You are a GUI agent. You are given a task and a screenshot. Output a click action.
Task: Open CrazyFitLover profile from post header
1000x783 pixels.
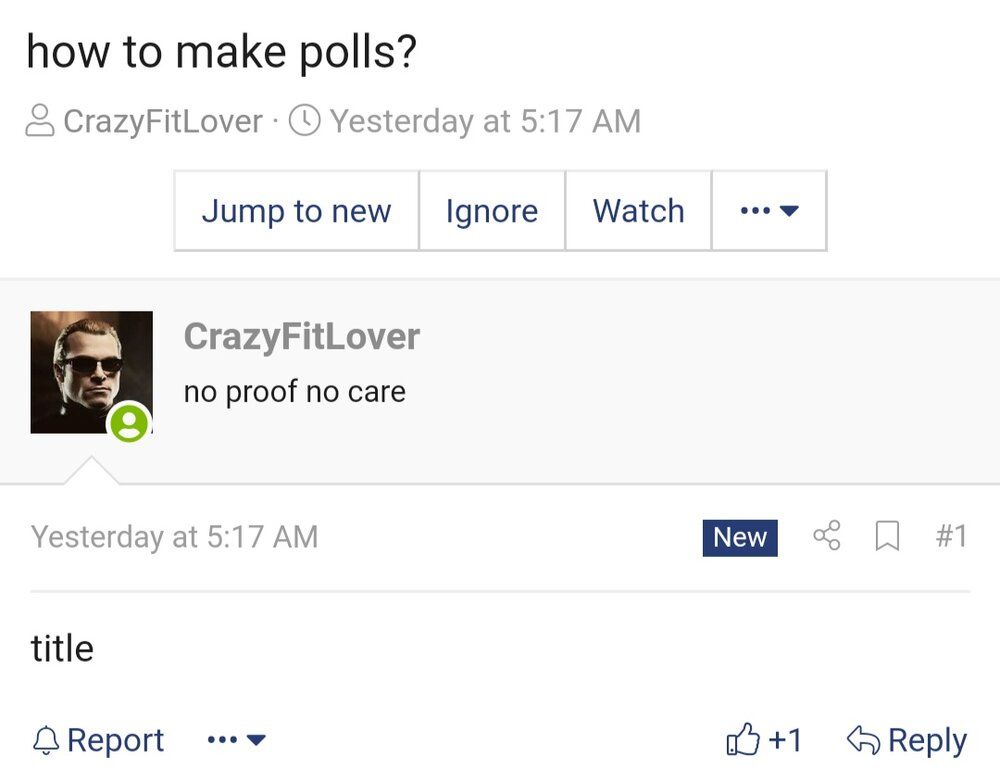coord(301,337)
